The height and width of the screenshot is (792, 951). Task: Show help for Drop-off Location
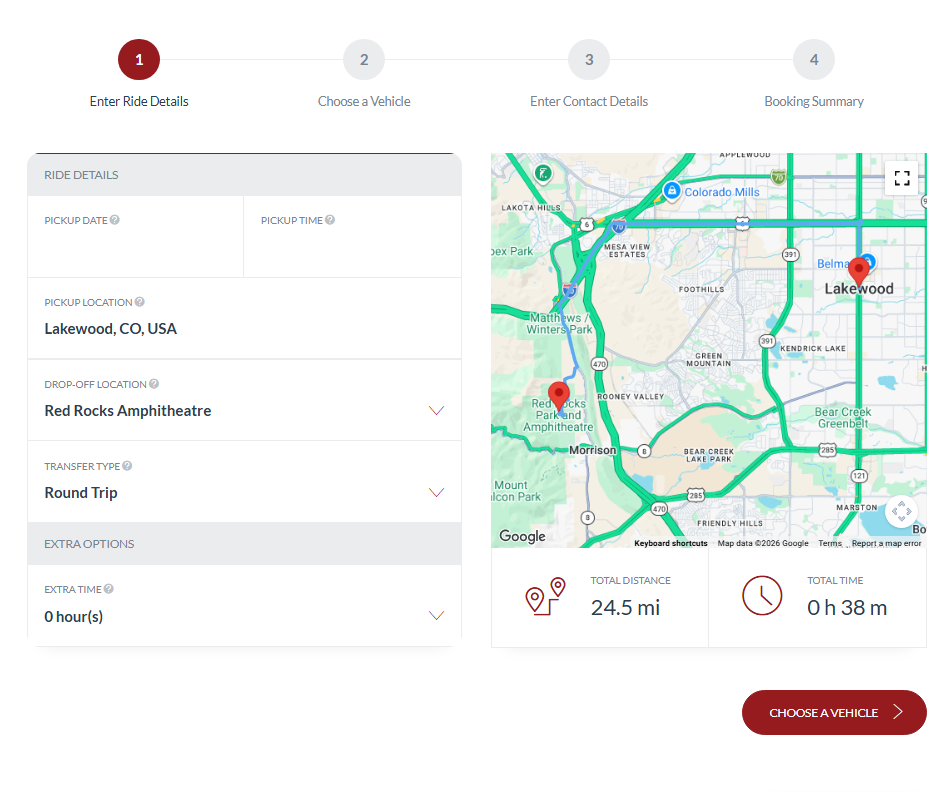154,383
